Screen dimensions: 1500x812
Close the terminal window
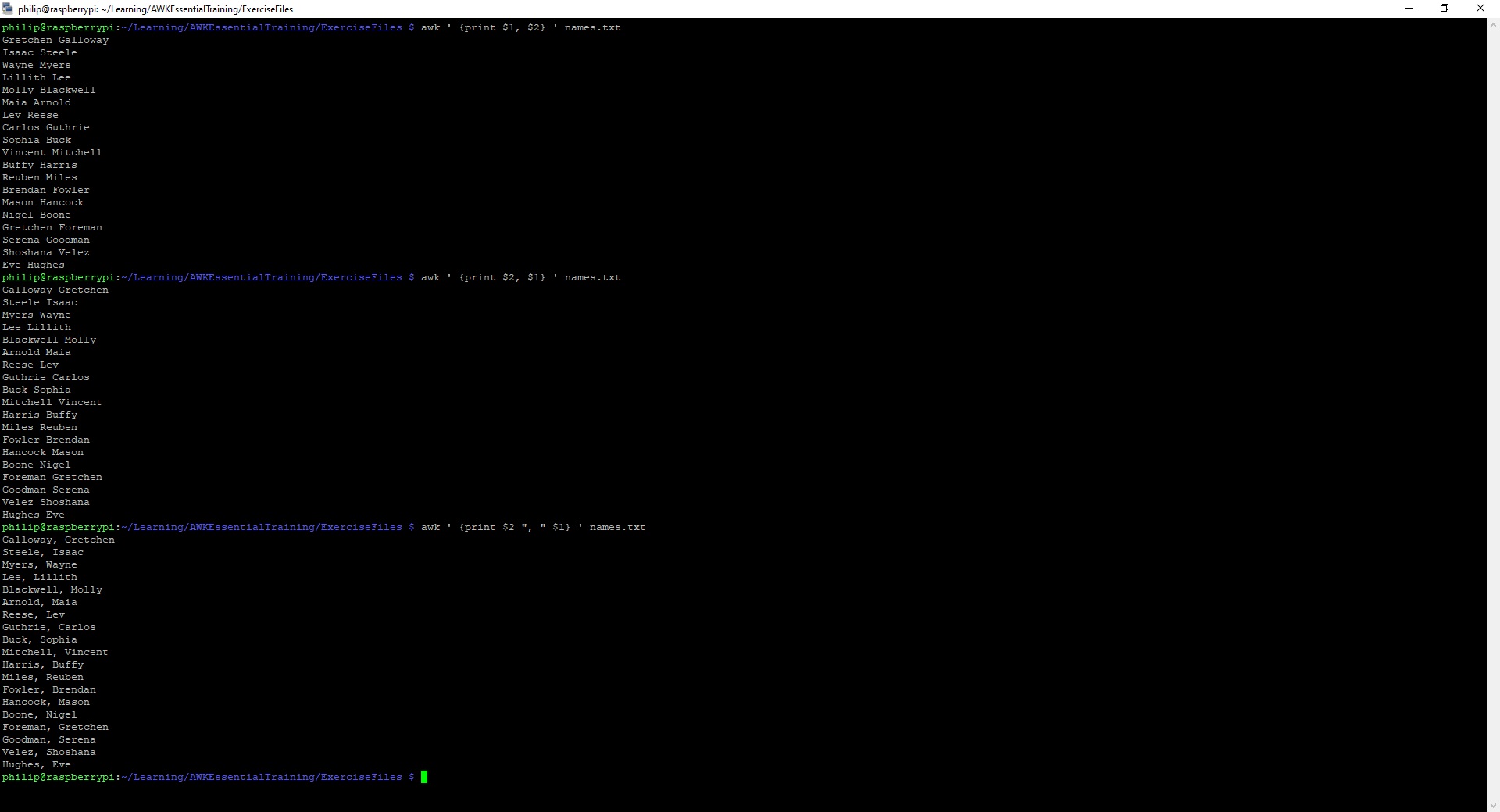[1480, 9]
